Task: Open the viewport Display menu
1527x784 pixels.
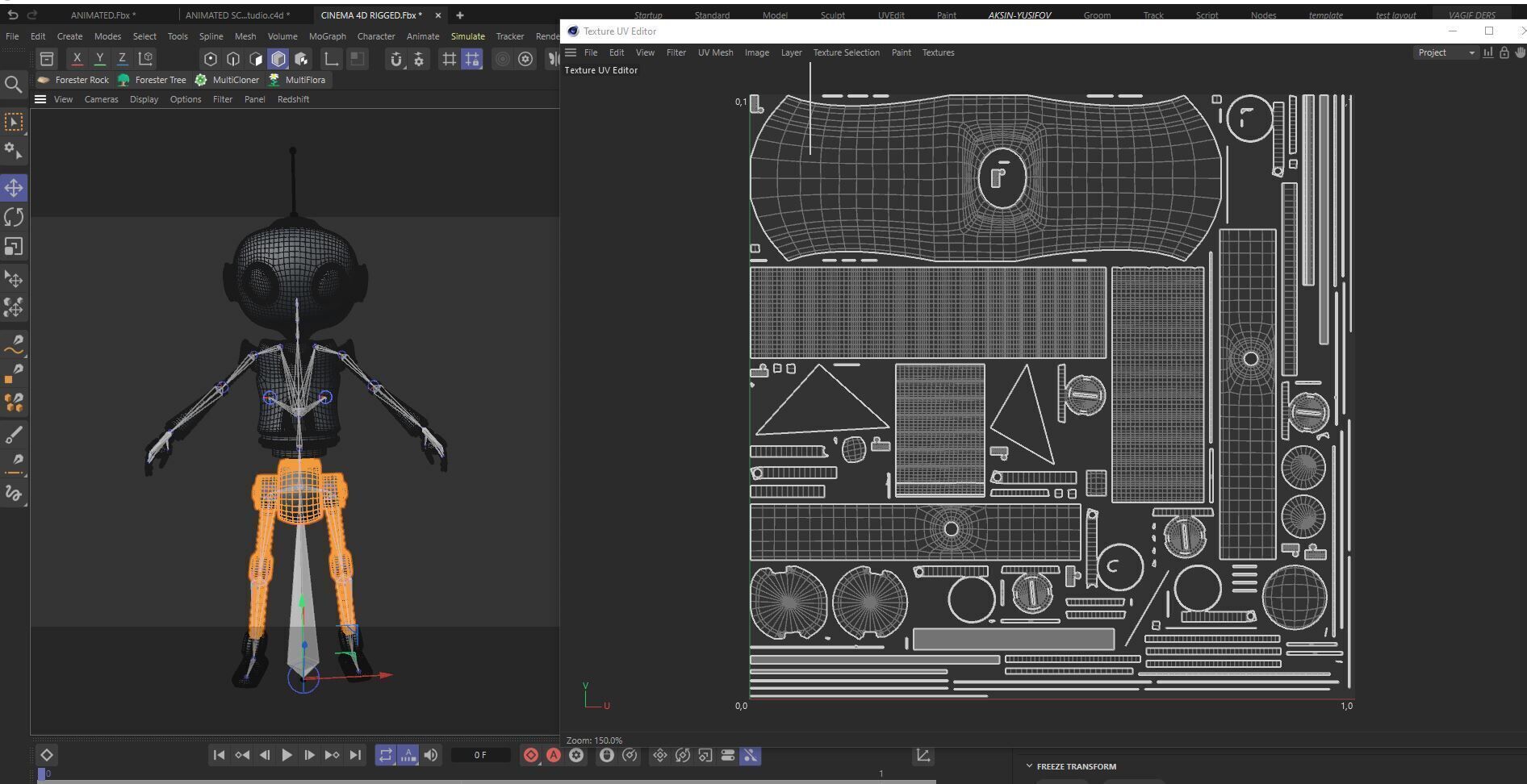Action: [x=144, y=99]
